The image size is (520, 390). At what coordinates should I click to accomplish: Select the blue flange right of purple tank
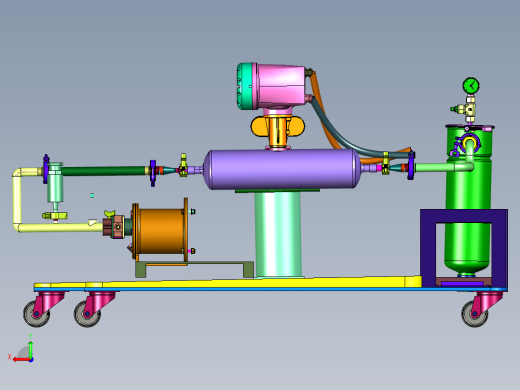pos(411,165)
